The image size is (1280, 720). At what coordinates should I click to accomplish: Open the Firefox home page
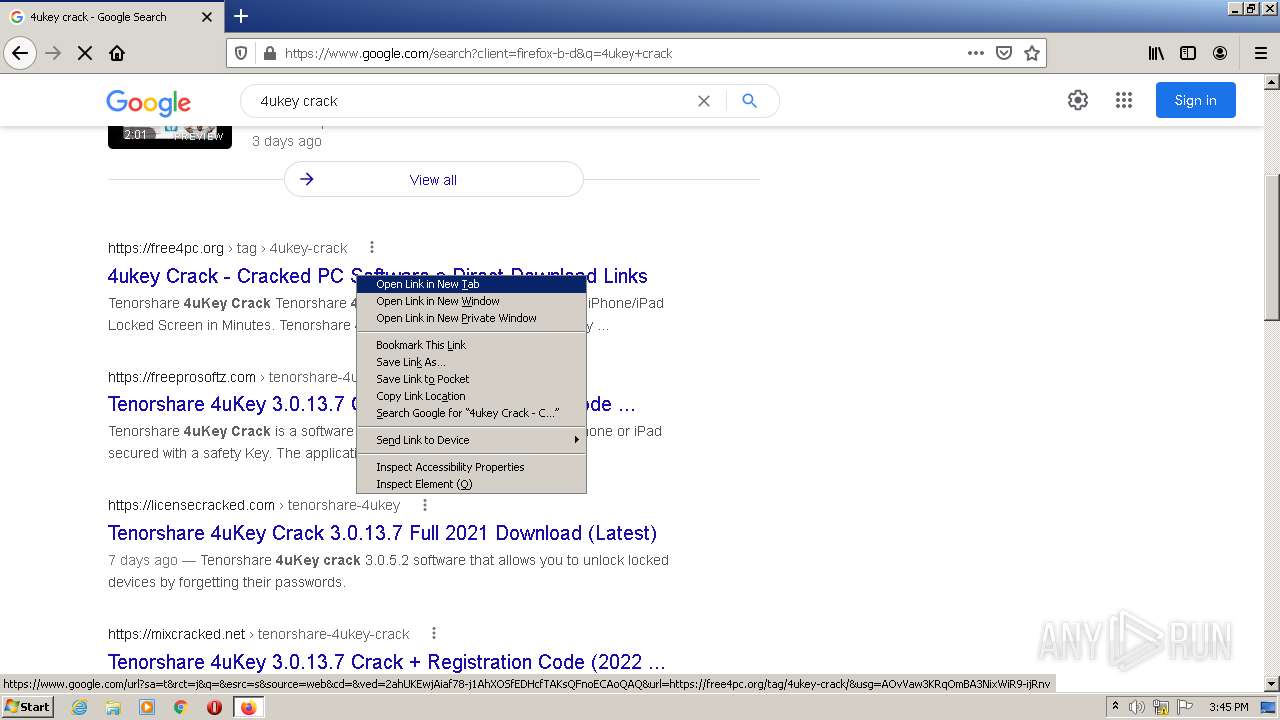[x=117, y=53]
